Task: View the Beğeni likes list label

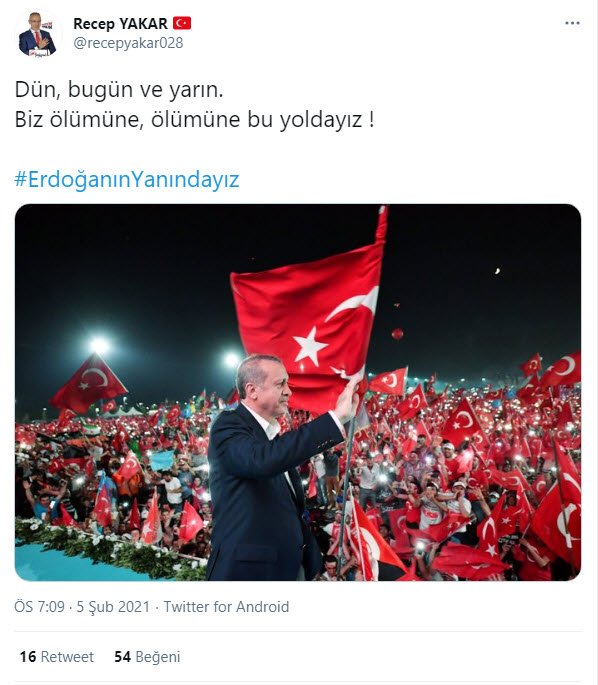Action: (x=158, y=657)
